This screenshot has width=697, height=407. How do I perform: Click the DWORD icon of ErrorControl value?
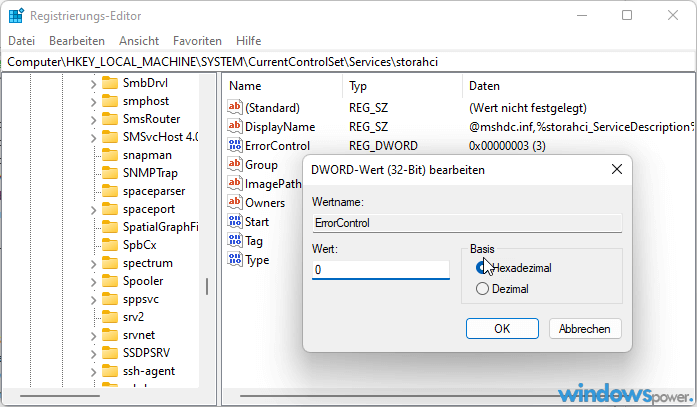pyautogui.click(x=235, y=145)
